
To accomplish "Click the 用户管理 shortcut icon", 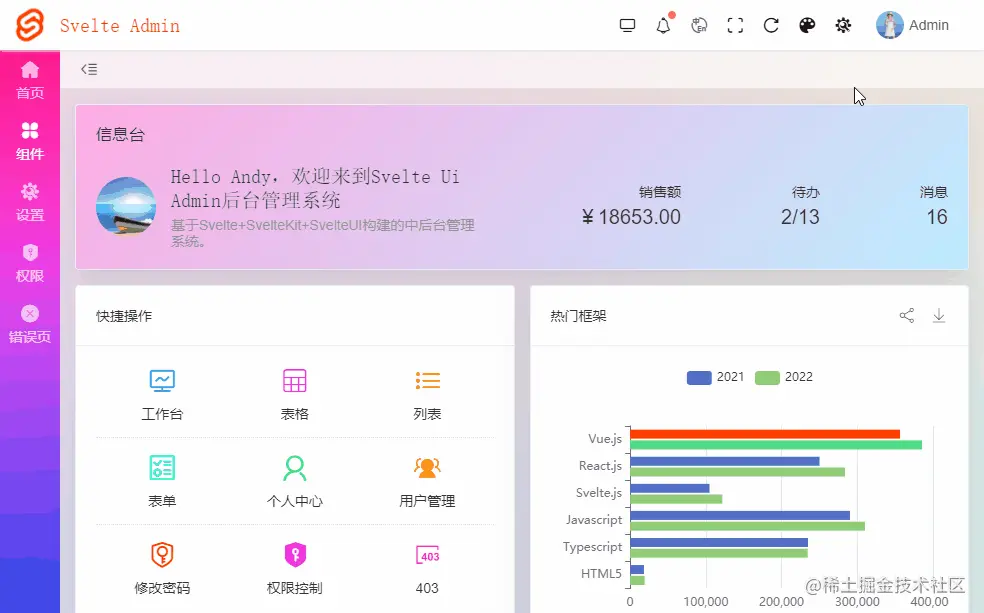I will click(x=427, y=467).
